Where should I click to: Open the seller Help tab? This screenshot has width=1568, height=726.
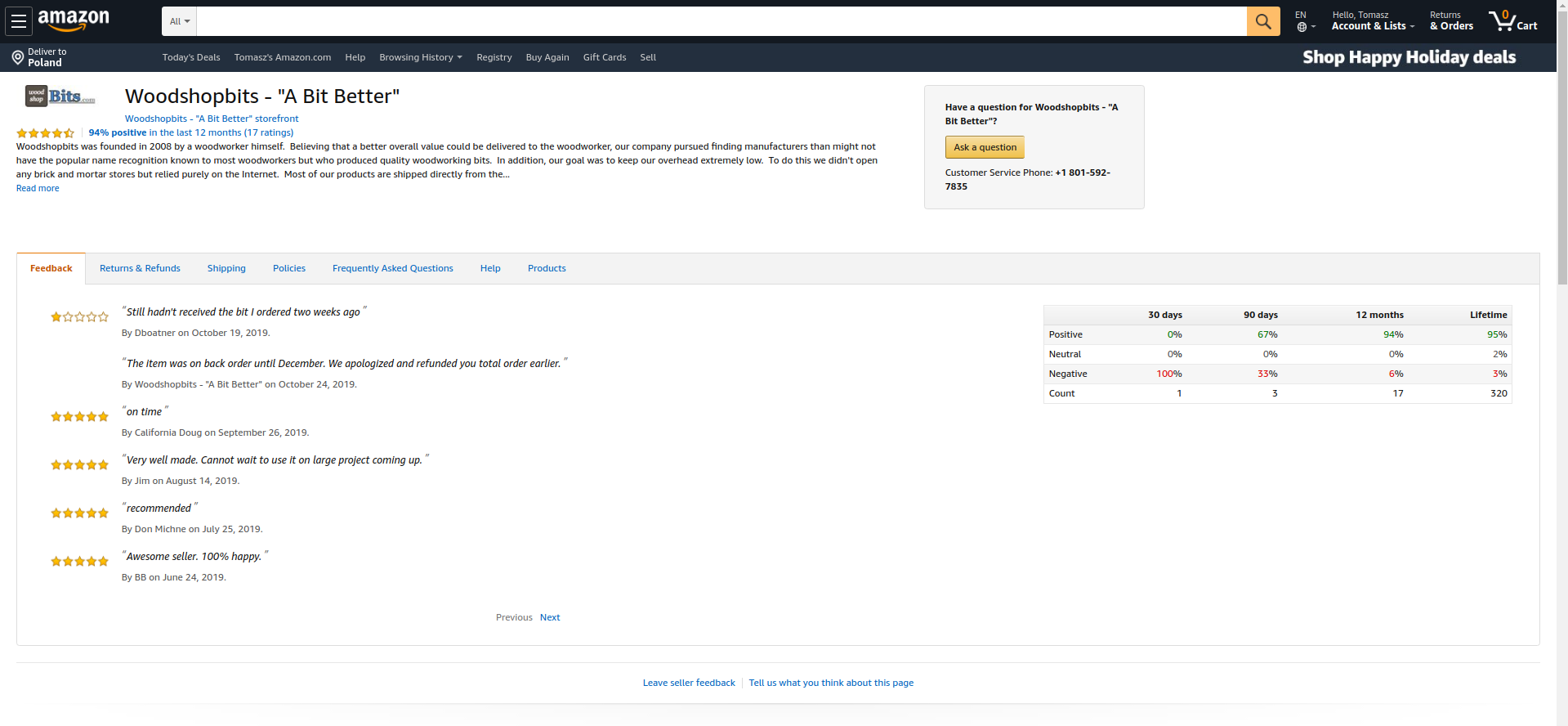(x=490, y=268)
